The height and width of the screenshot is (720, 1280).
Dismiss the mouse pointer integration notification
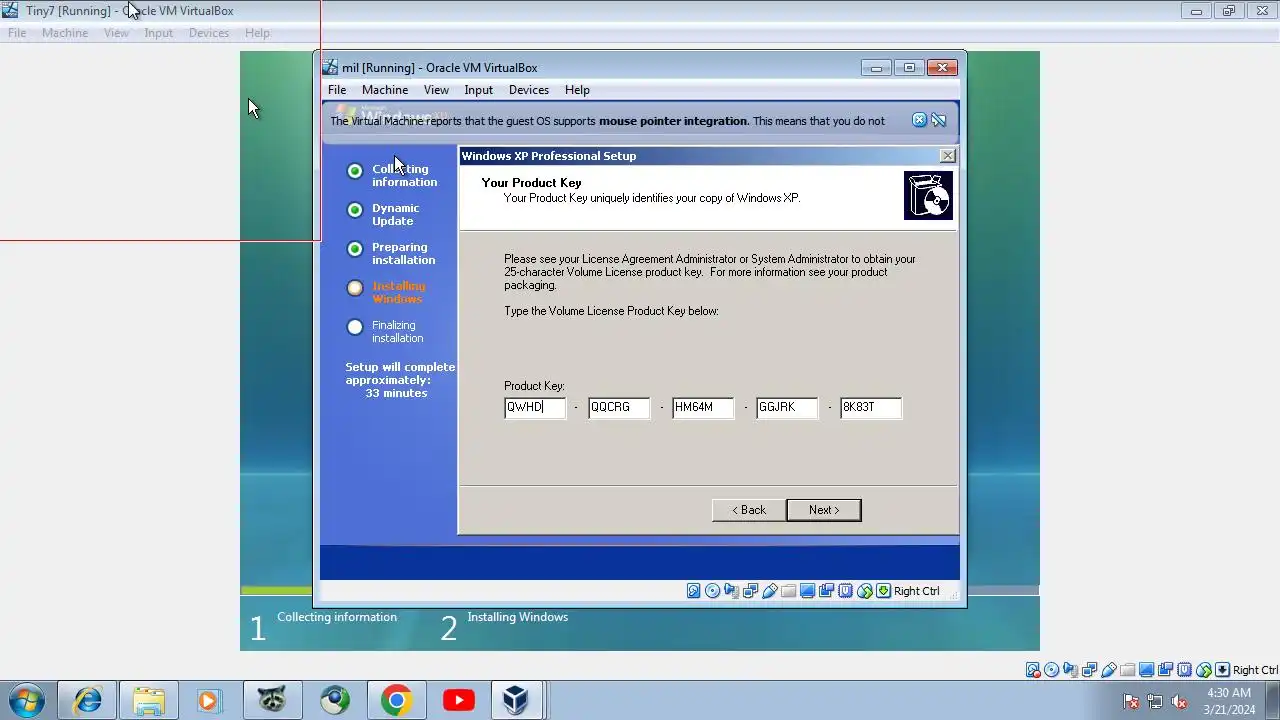(x=919, y=120)
